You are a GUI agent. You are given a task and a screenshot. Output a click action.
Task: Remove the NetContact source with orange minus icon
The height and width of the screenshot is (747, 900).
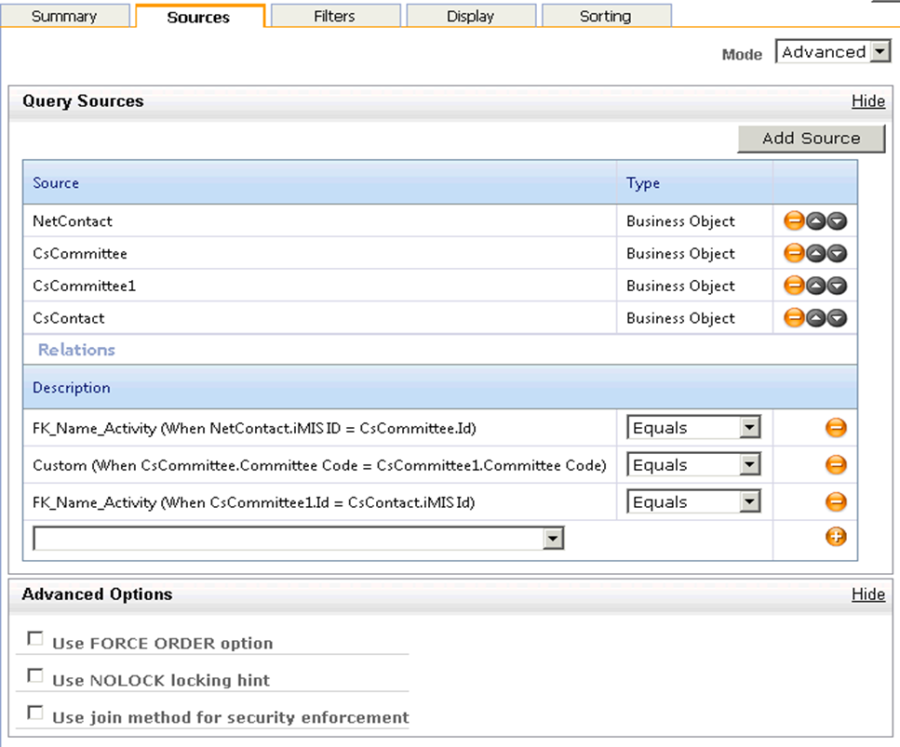click(794, 222)
